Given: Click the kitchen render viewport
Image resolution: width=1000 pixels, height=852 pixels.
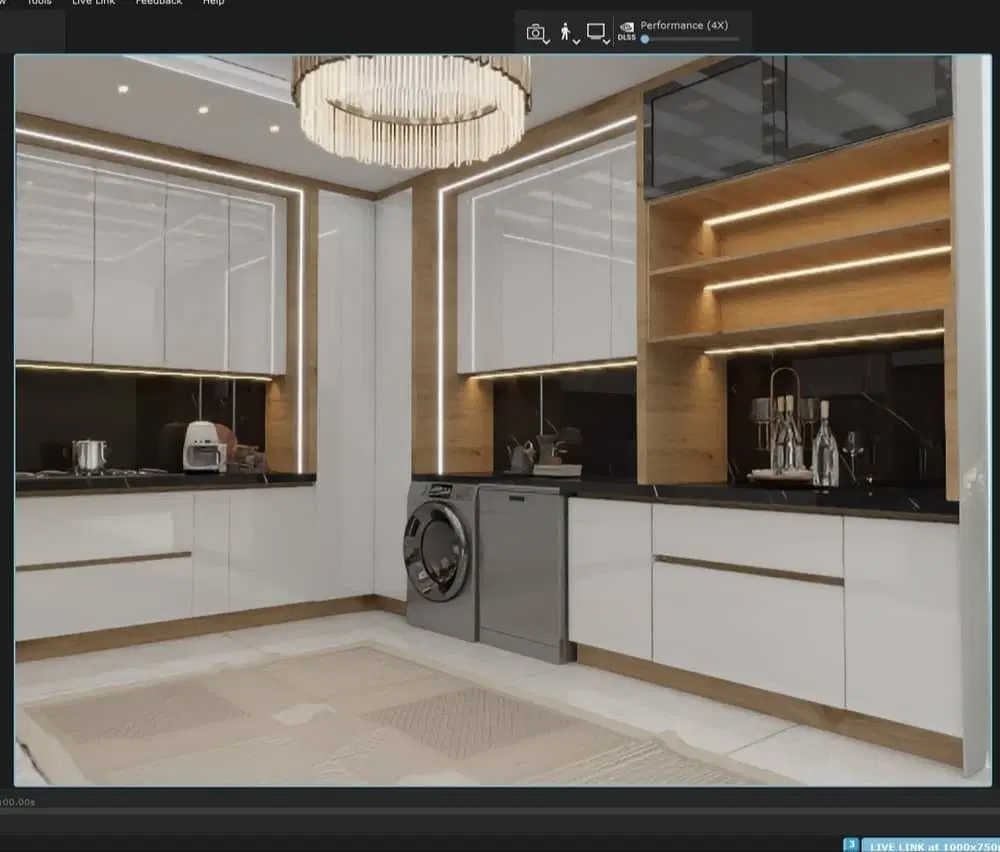Looking at the screenshot, I should (503, 420).
